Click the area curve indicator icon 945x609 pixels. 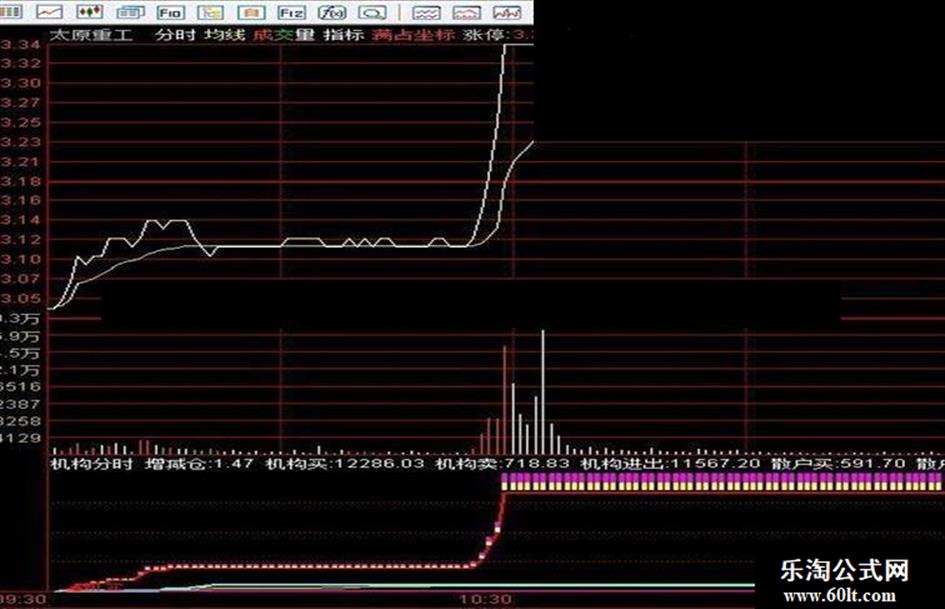point(466,11)
